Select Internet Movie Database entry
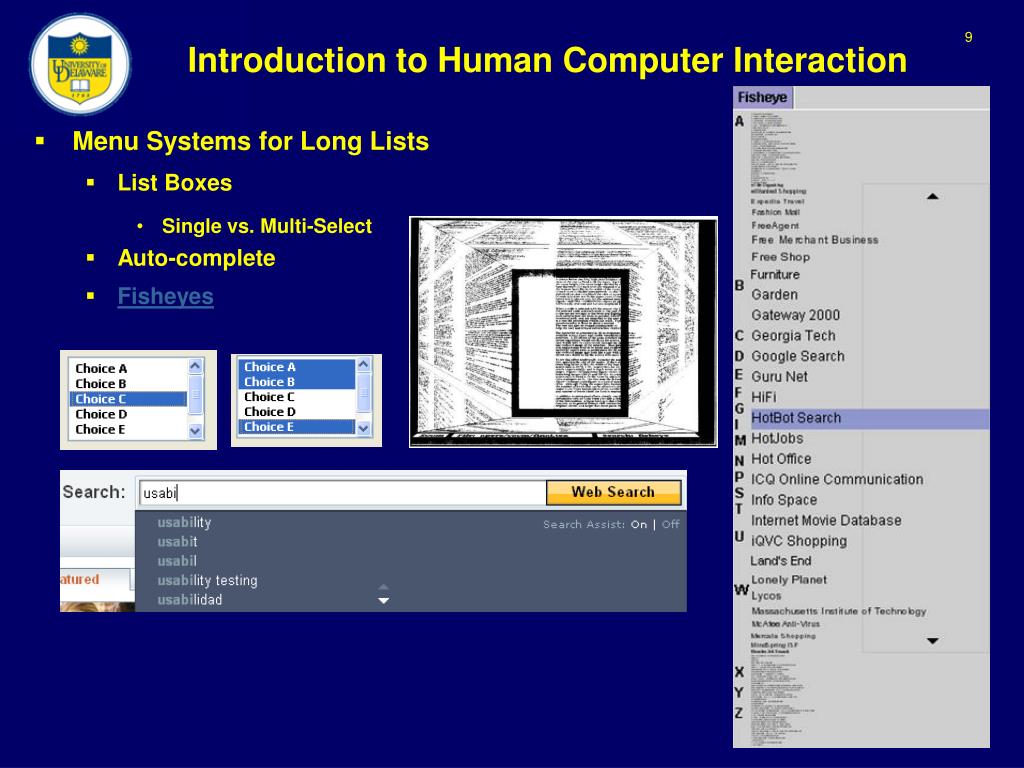 tap(826, 520)
